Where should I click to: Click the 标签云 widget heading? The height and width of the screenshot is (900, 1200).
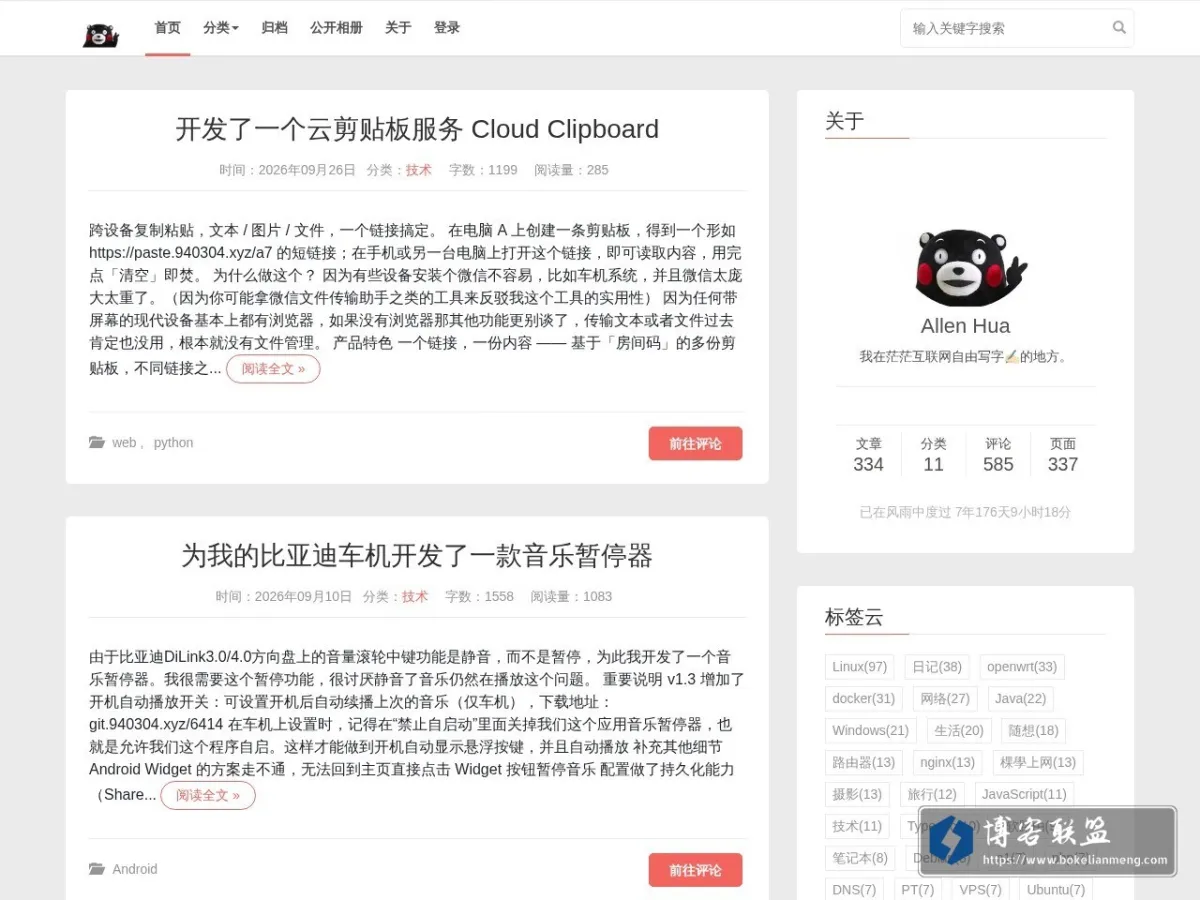coord(854,617)
